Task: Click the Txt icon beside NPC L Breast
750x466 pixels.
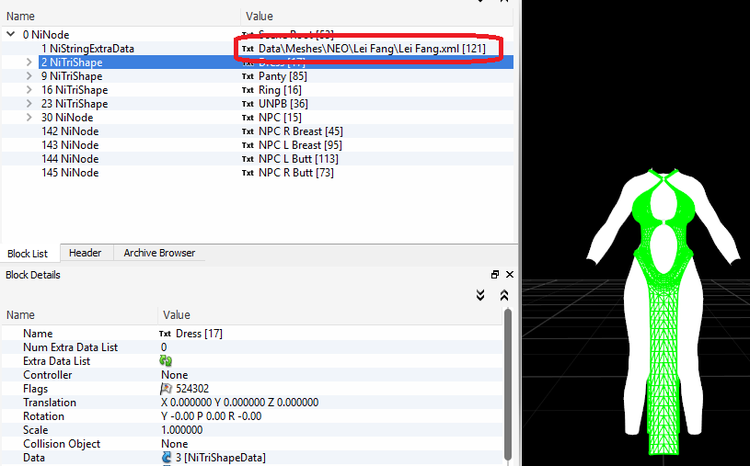Action: click(248, 146)
